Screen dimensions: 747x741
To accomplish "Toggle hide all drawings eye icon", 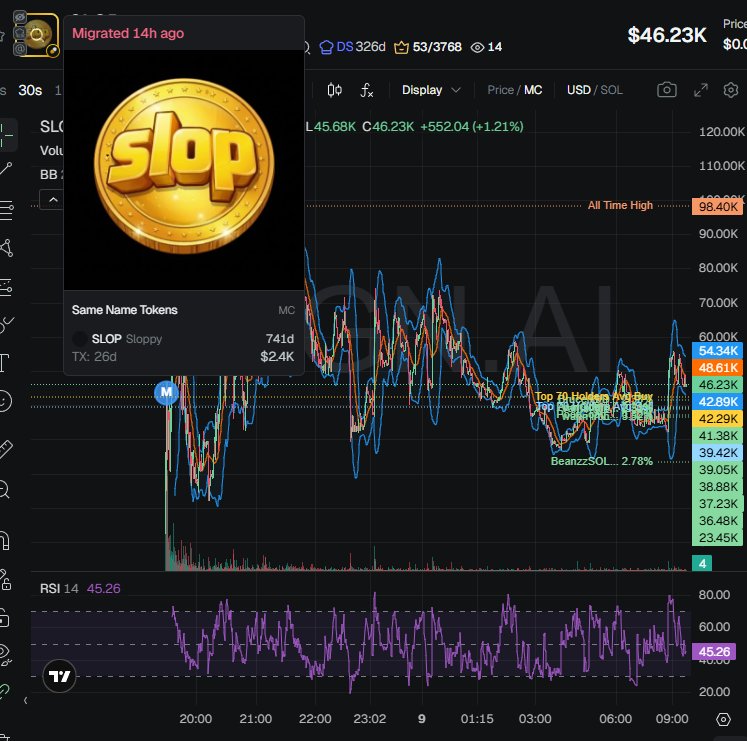I will (6, 653).
